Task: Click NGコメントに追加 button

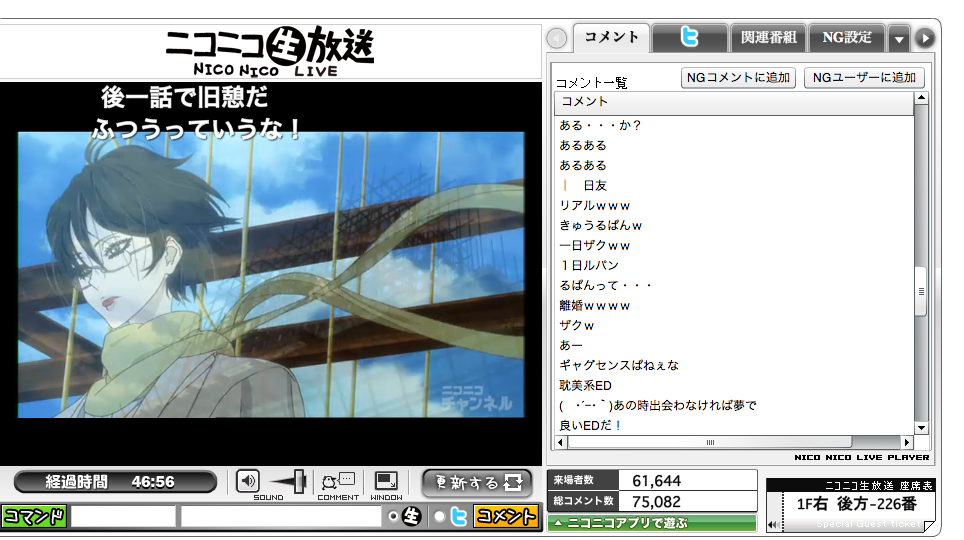Action: coord(738,77)
